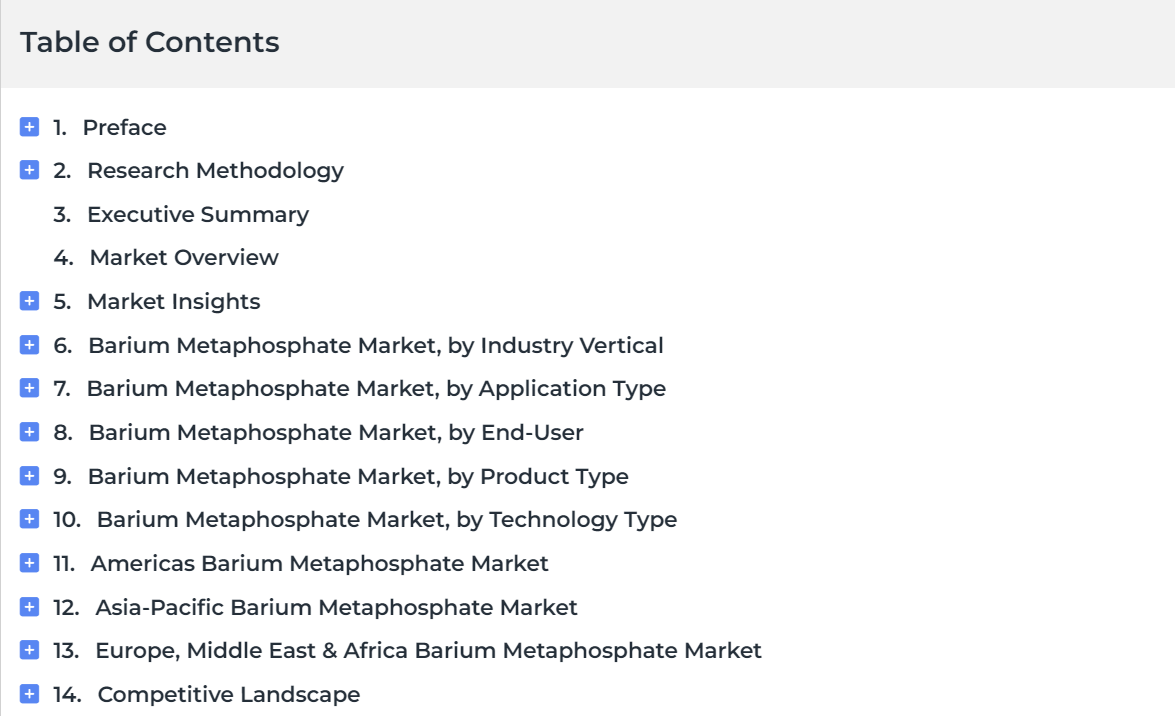Expand Research Methodology with its plus icon
Viewport: 1175px width, 716px height.
click(x=29, y=170)
